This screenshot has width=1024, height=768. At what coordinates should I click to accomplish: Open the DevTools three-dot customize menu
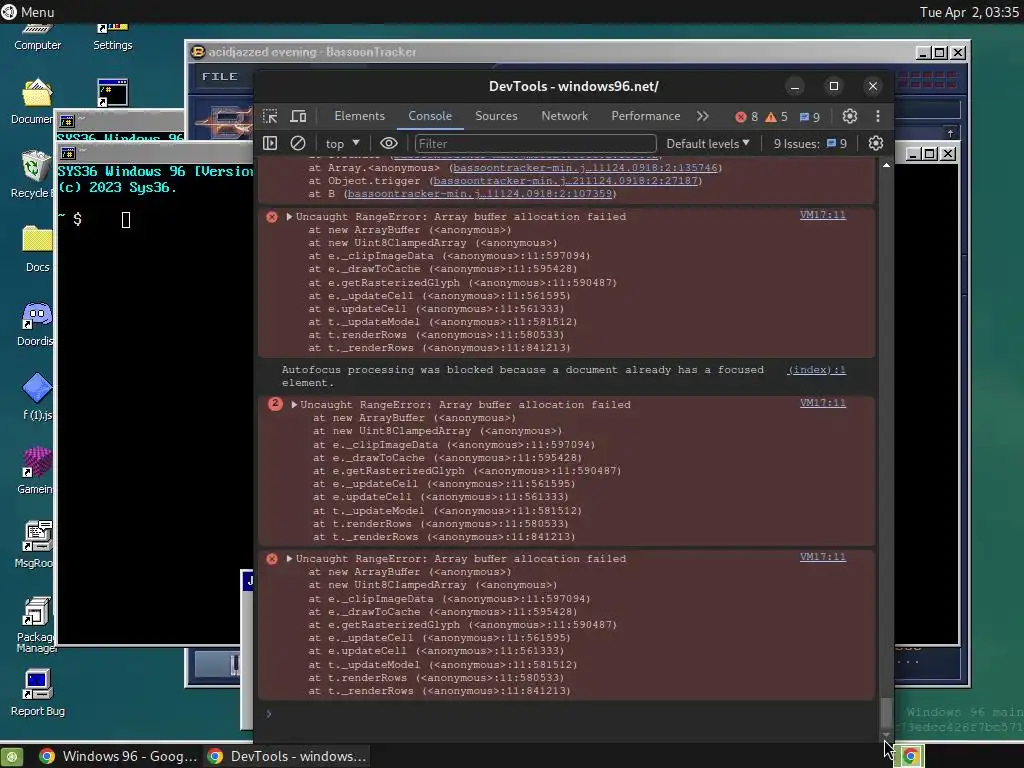[878, 116]
